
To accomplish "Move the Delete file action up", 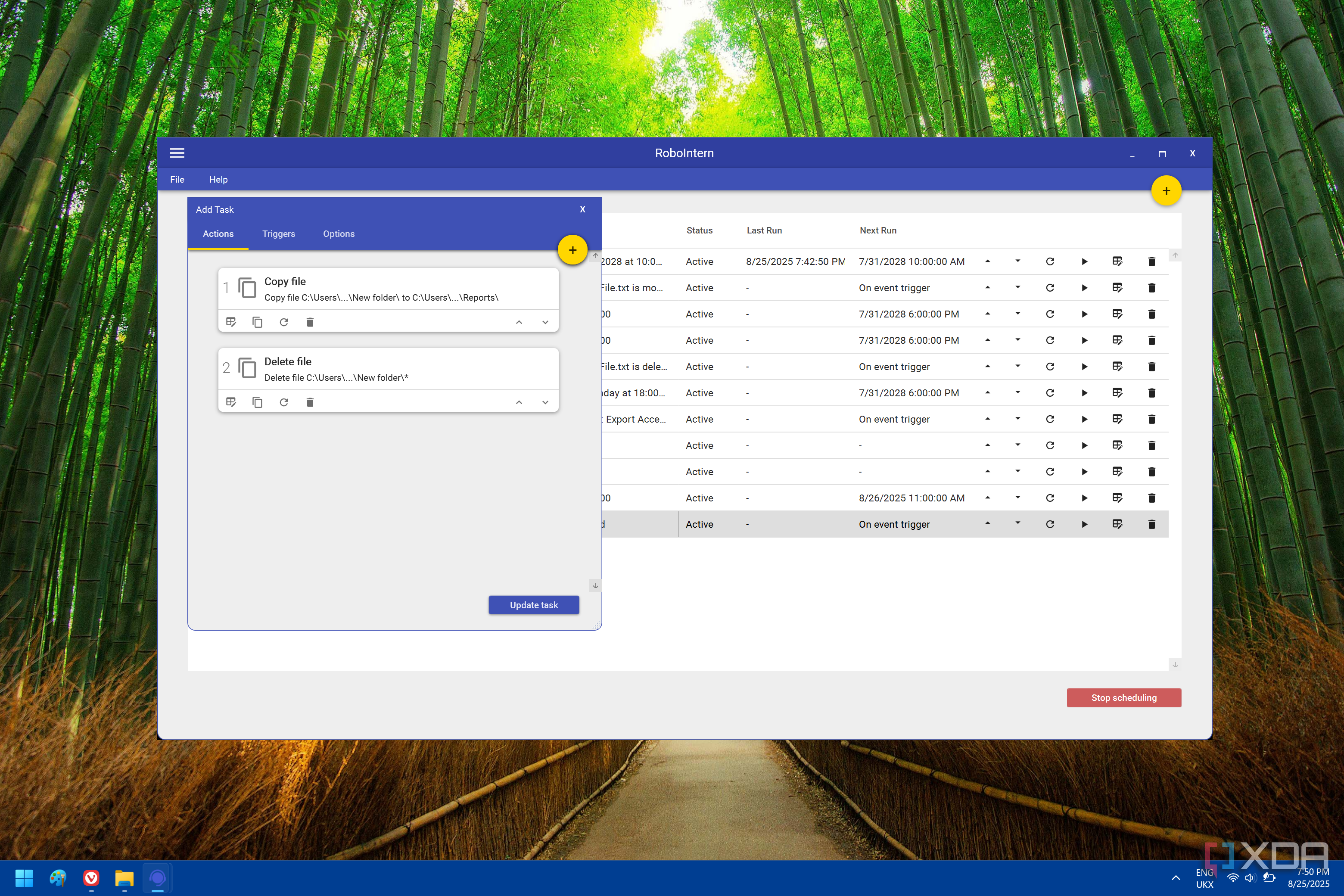I will click(x=519, y=402).
